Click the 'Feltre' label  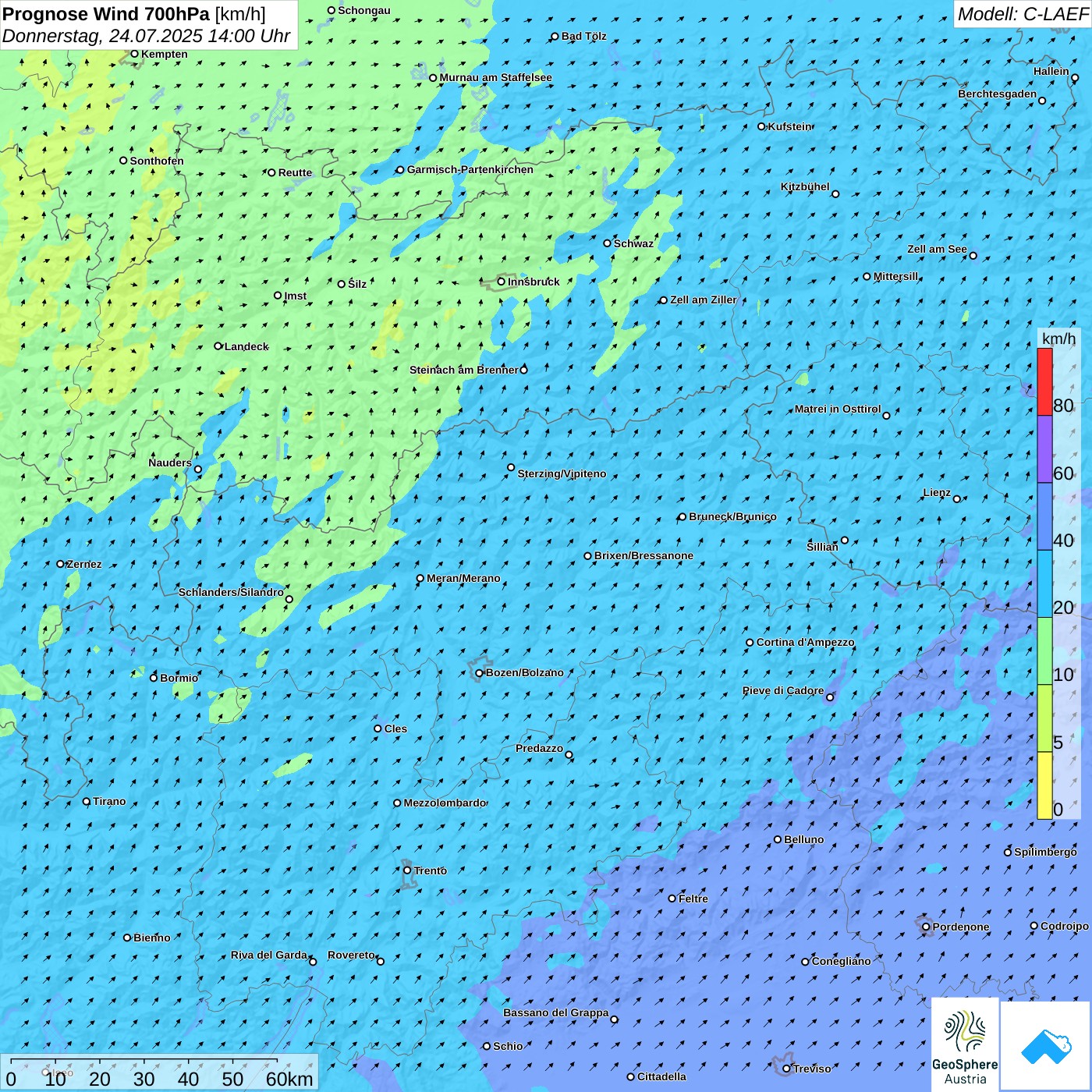(x=693, y=899)
